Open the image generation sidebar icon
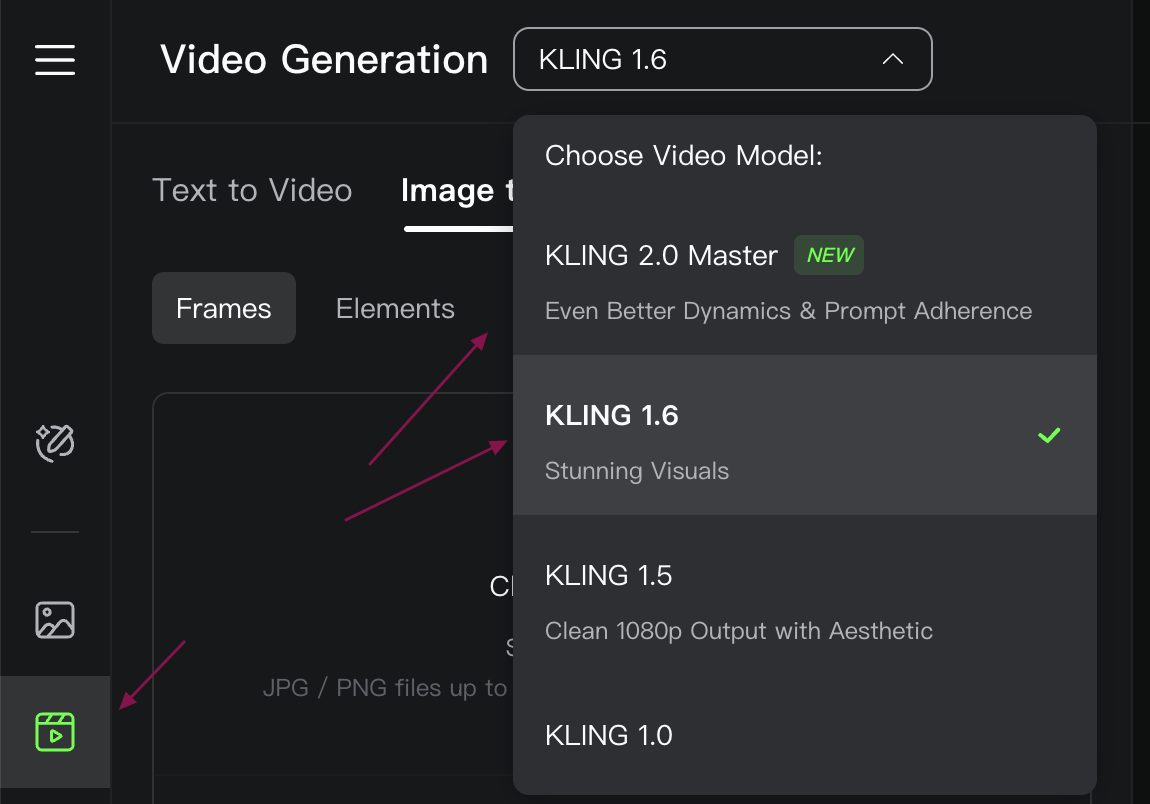The image size is (1150, 804). click(x=55, y=620)
